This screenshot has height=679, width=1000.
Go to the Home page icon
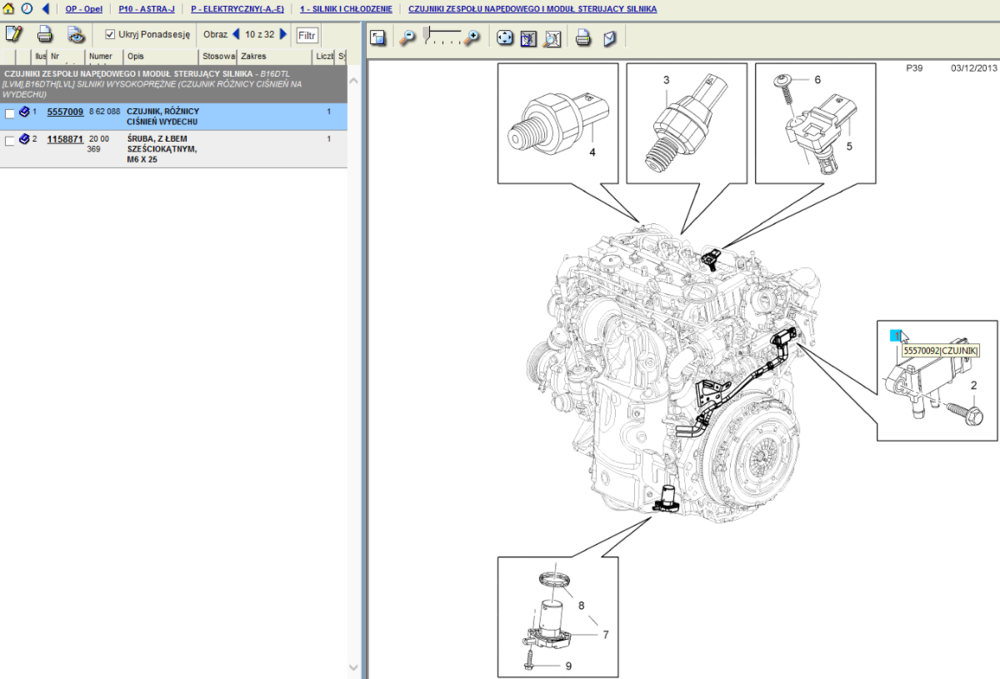pyautogui.click(x=10, y=8)
